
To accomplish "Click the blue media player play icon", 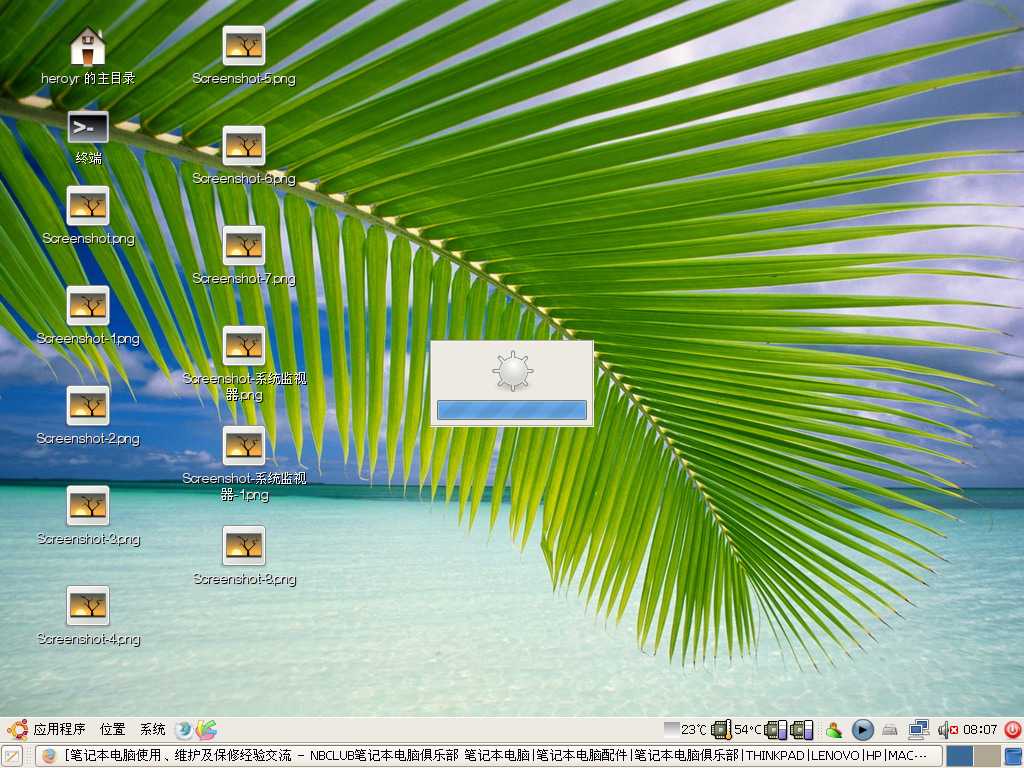I will (x=862, y=730).
